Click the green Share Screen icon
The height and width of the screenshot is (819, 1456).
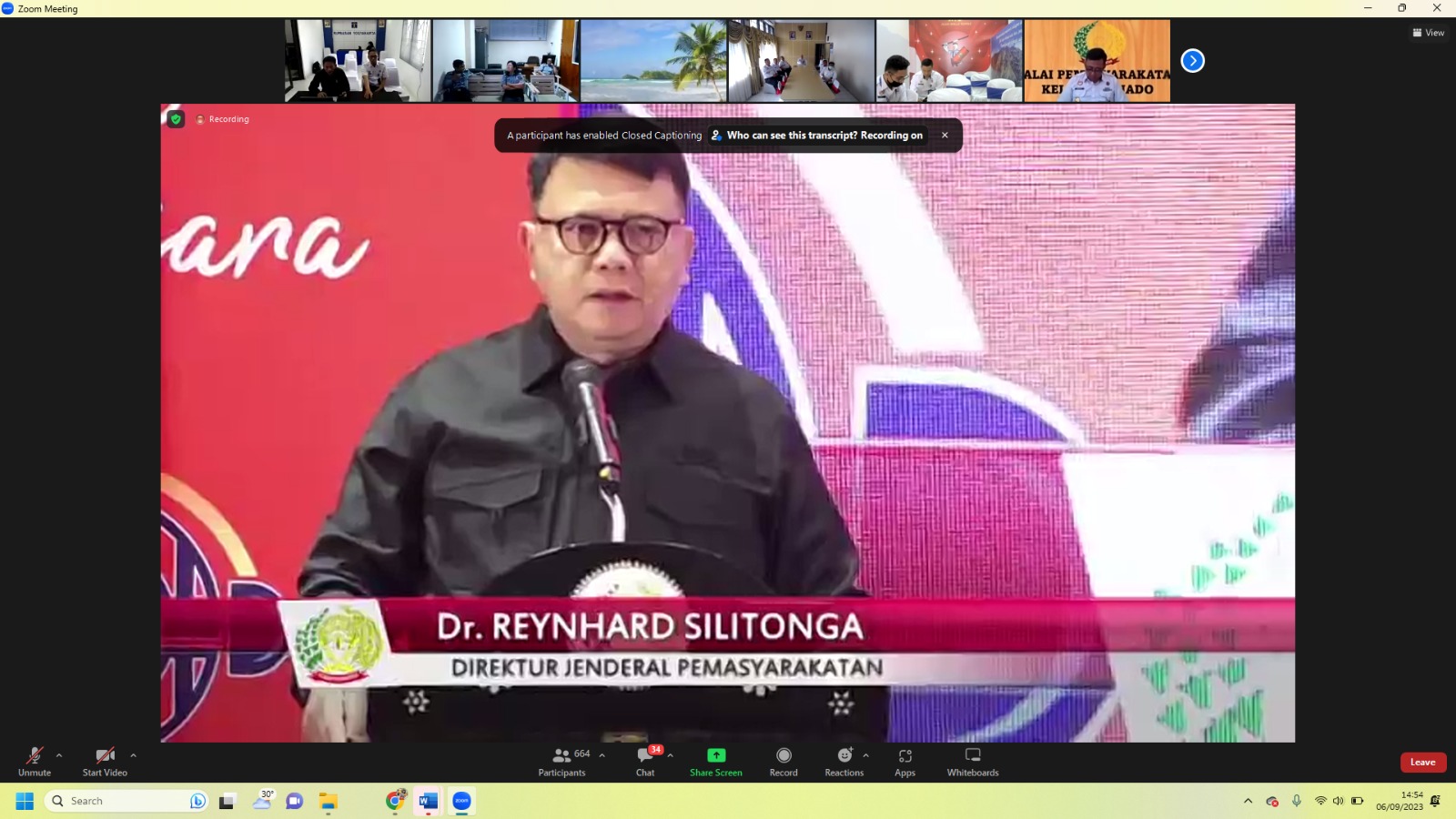point(716,756)
